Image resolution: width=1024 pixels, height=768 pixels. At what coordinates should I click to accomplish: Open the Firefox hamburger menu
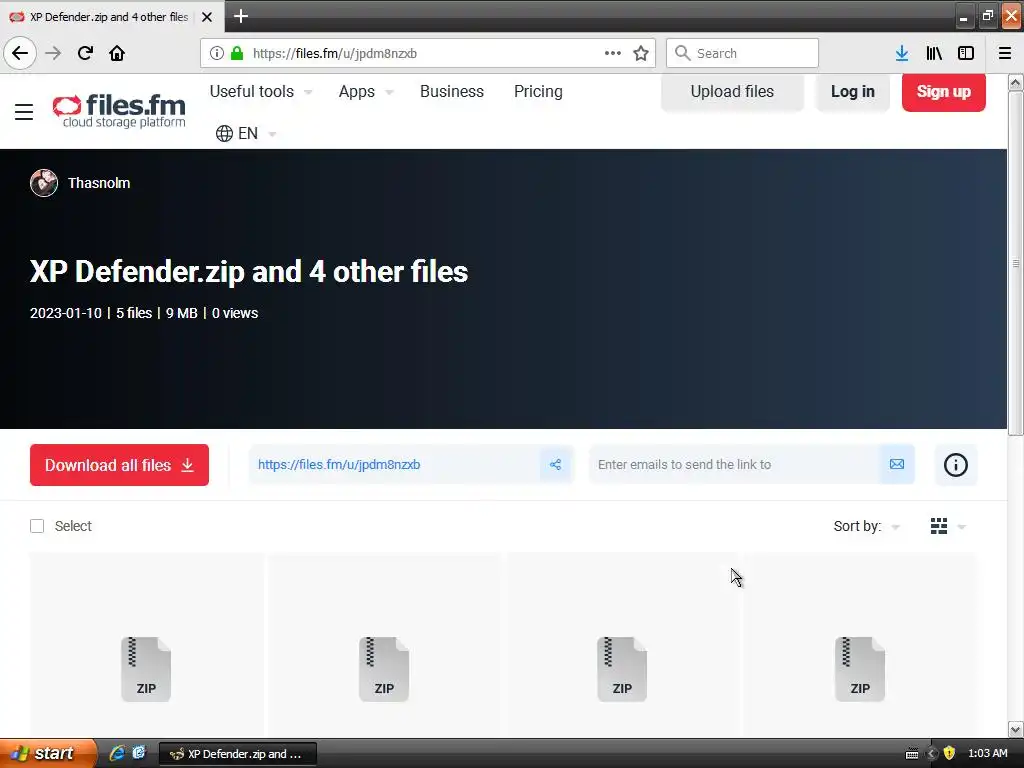[x=1005, y=53]
